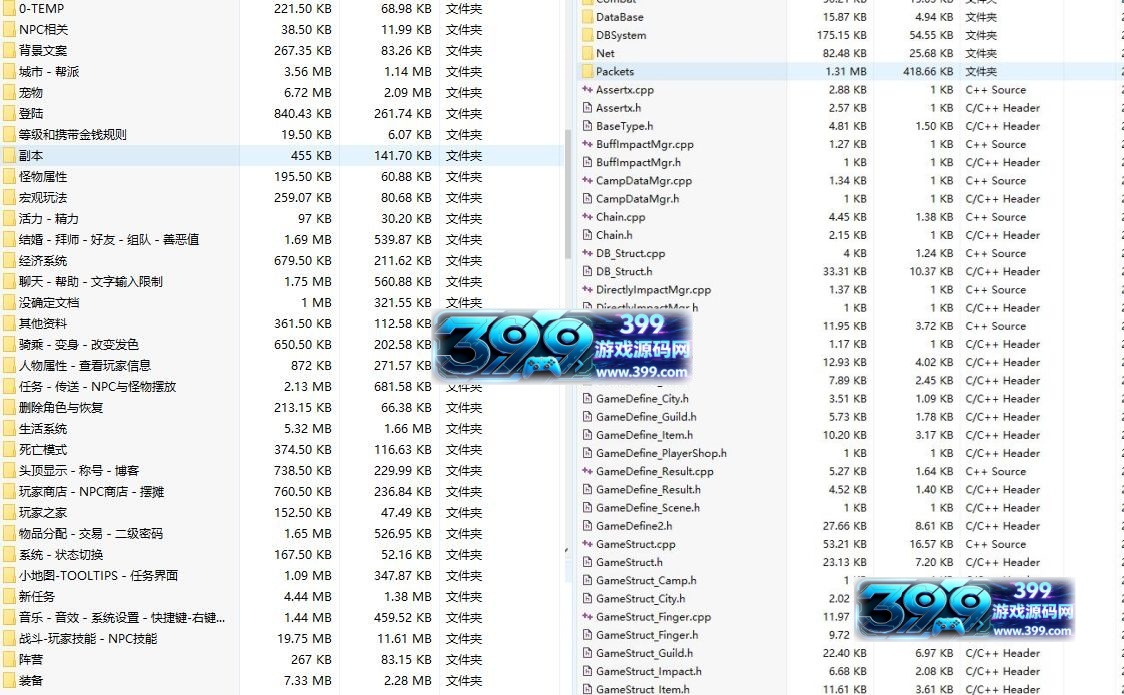Image resolution: width=1124 pixels, height=695 pixels.
Task: Click the folder icon for 阵营
Action: click(9, 659)
